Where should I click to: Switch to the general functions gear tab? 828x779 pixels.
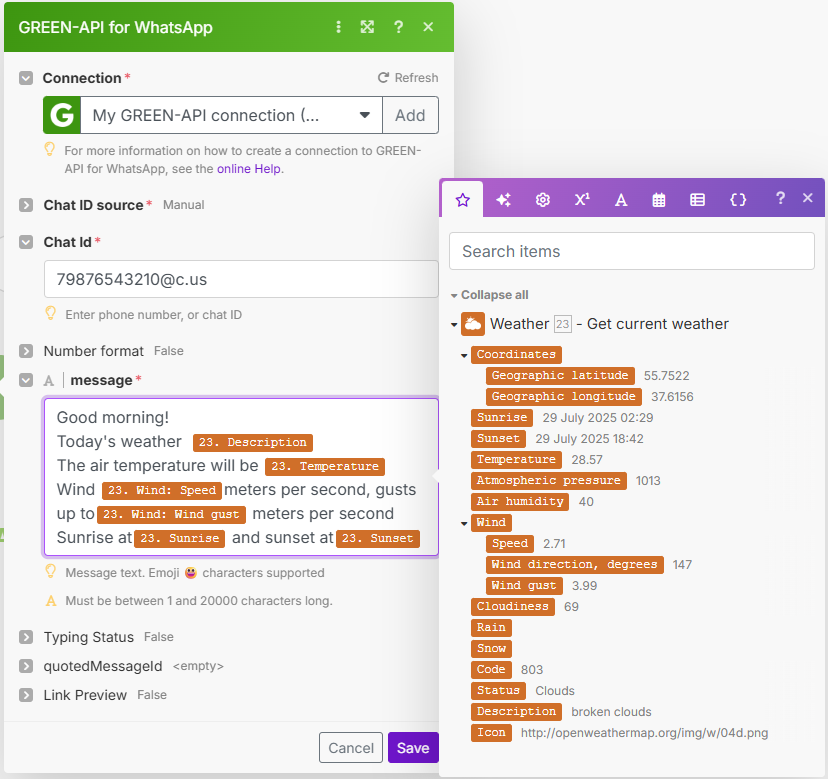click(x=543, y=199)
